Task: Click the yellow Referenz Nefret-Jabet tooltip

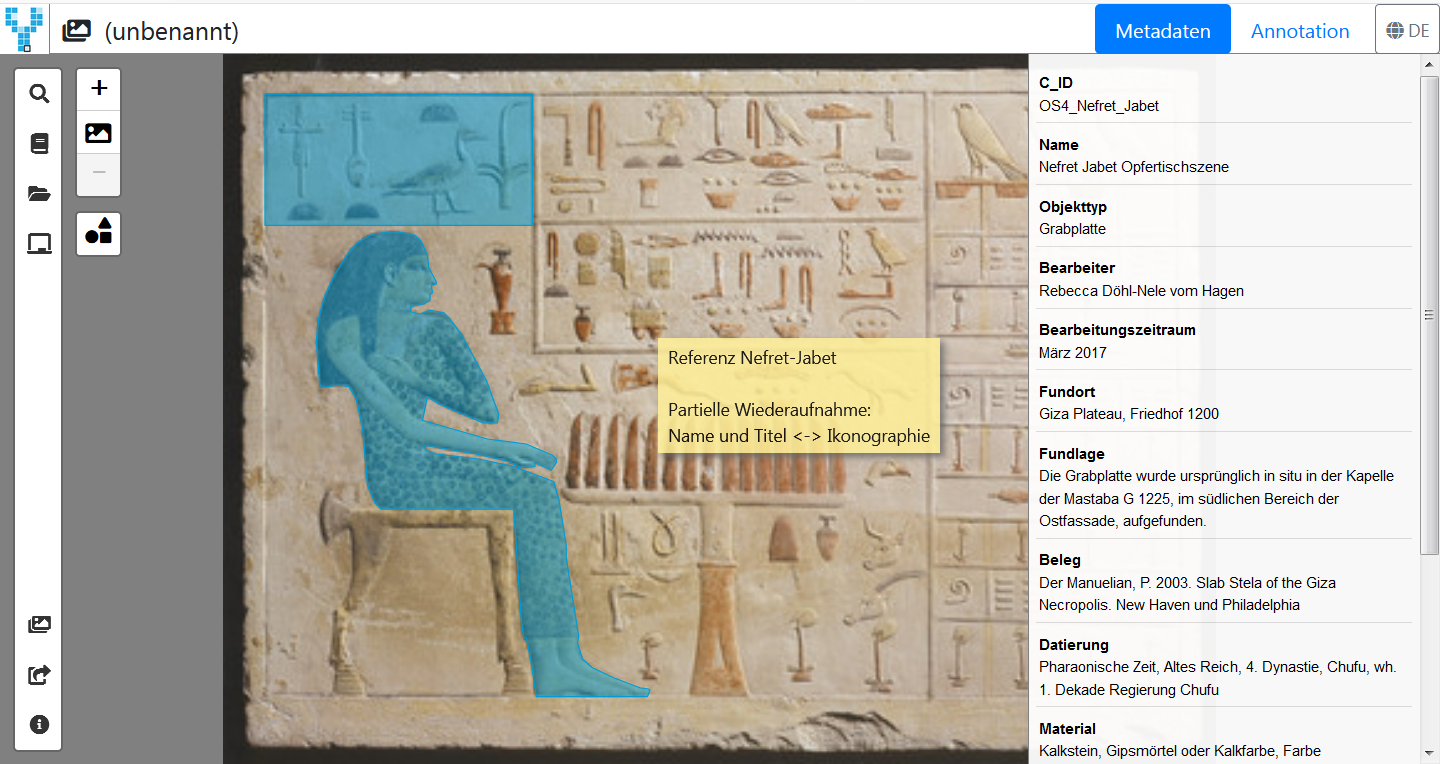Action: click(799, 396)
